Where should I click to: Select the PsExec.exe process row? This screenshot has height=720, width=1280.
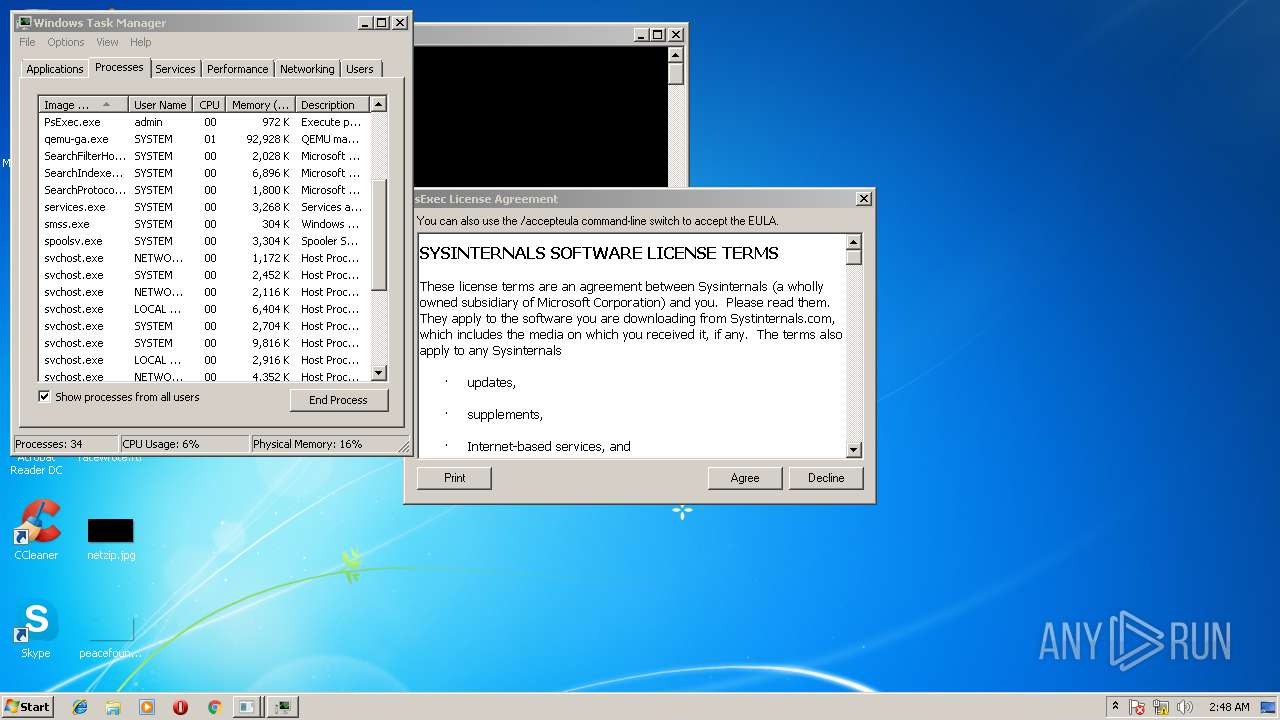(x=204, y=122)
